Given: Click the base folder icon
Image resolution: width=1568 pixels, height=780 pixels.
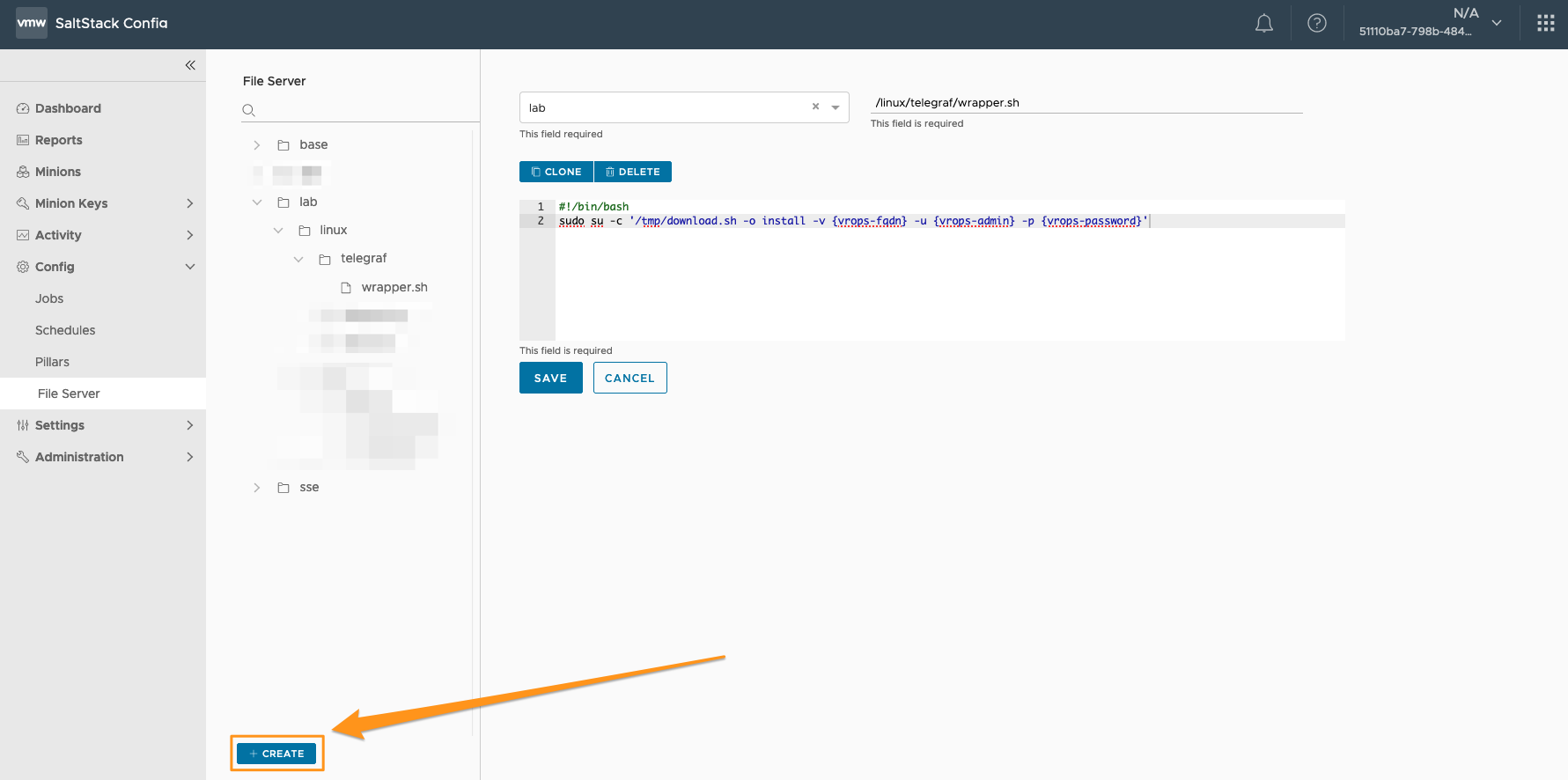Looking at the screenshot, I should 283,145.
